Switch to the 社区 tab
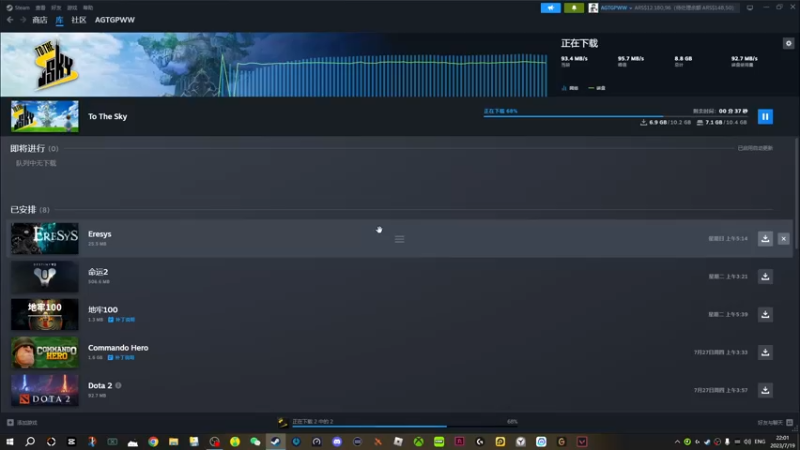 [x=79, y=20]
